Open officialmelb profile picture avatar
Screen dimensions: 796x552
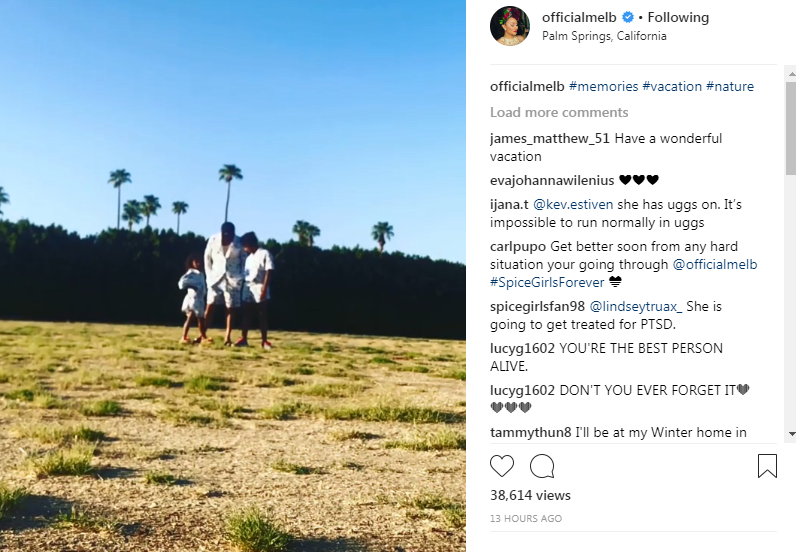[510, 26]
